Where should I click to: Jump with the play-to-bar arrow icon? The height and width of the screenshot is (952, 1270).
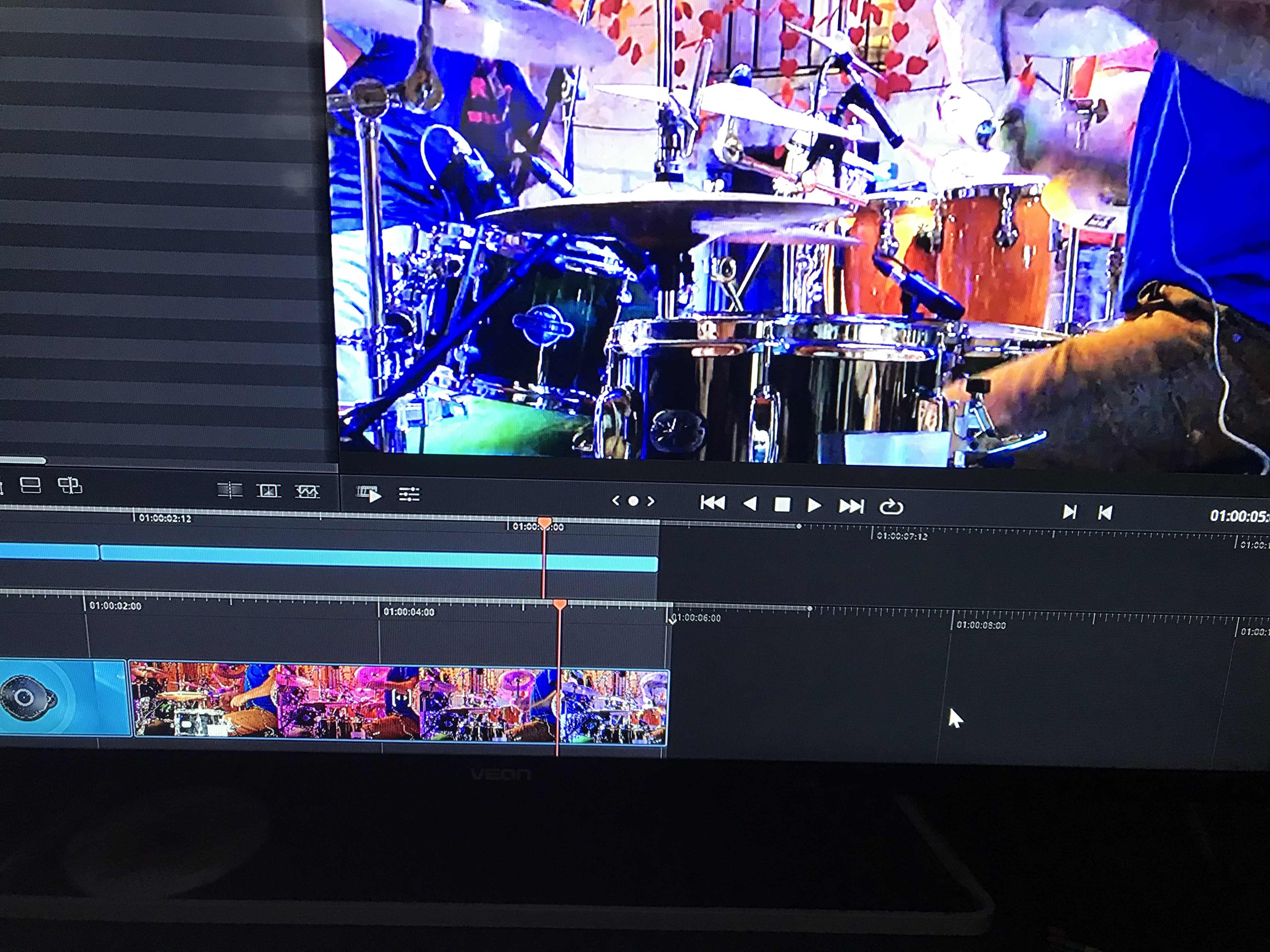pos(1069,511)
